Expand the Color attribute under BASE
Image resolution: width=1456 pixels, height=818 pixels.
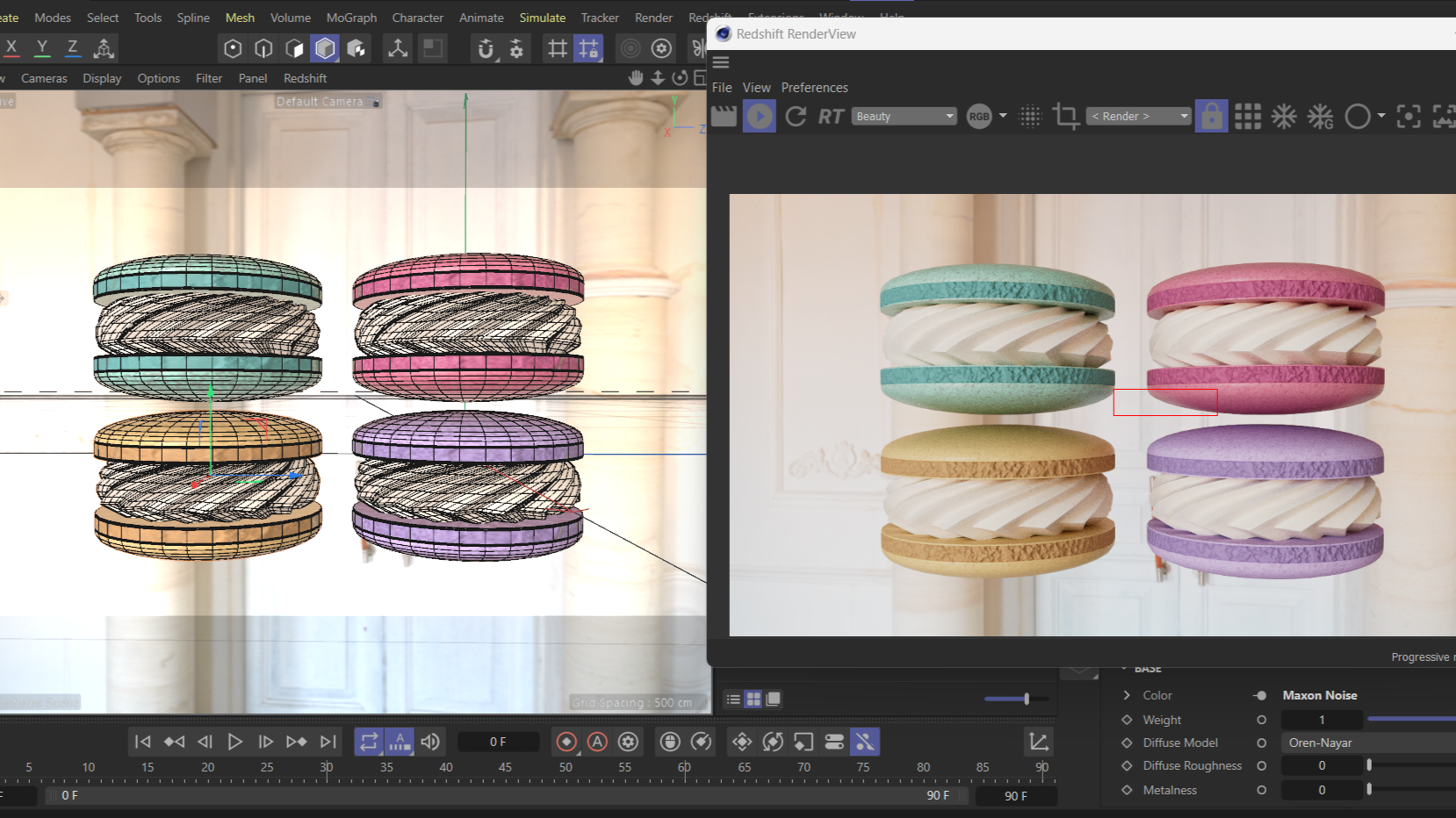tap(1128, 694)
